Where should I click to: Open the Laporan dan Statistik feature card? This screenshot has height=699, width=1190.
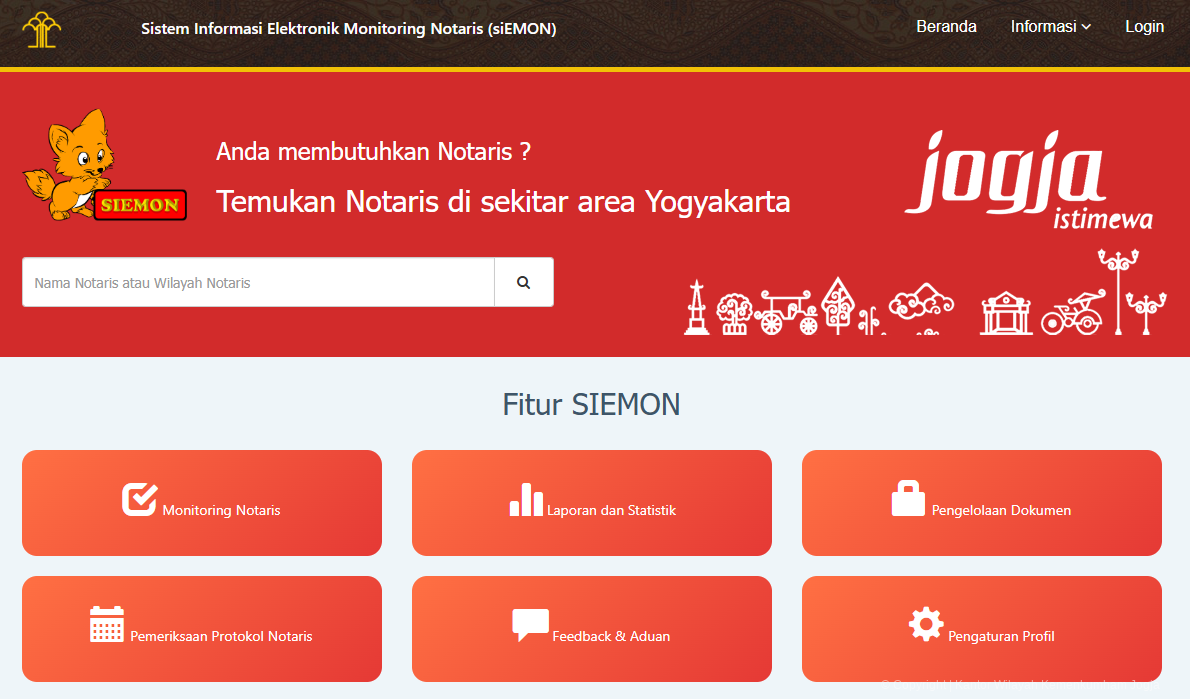[591, 503]
